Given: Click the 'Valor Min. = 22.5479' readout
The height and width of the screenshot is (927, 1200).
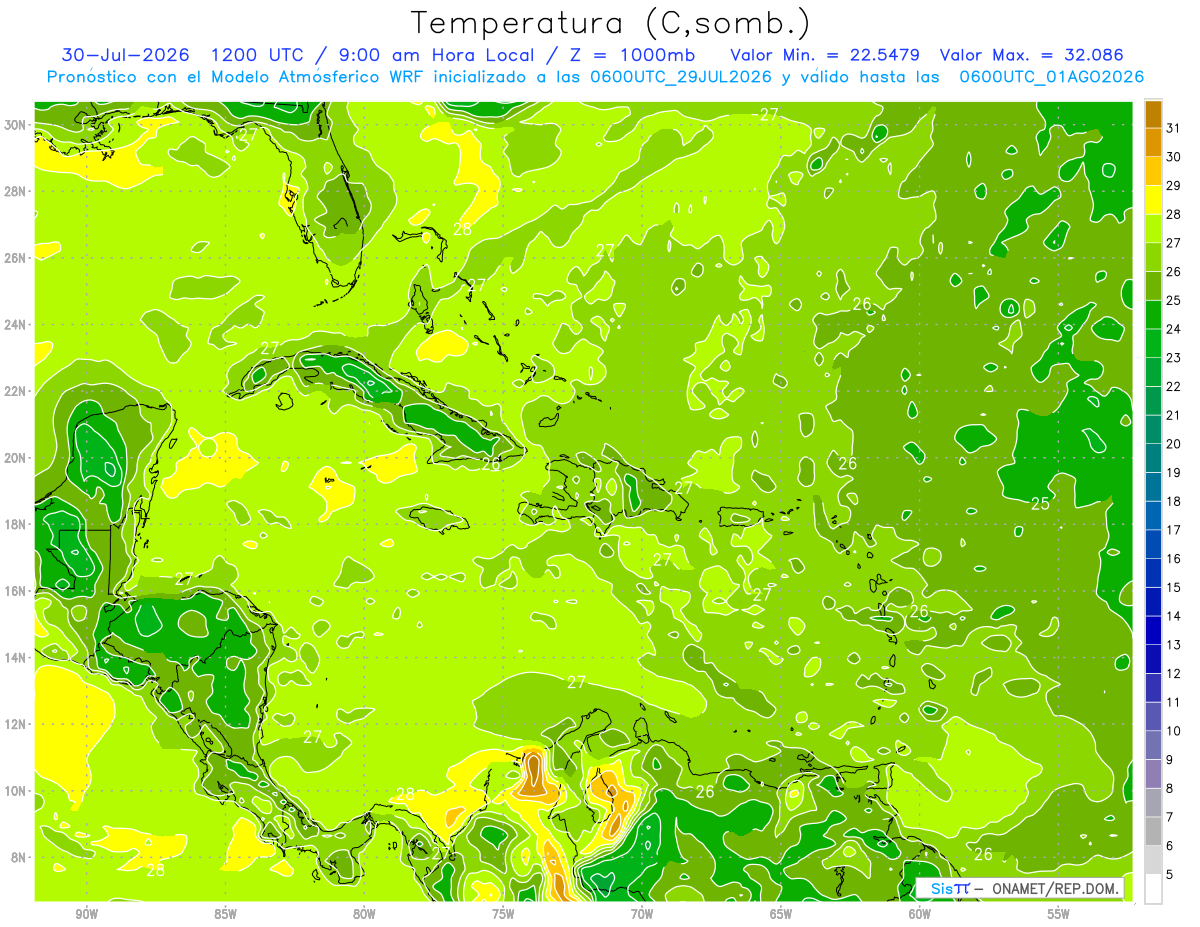Looking at the screenshot, I should (825, 54).
